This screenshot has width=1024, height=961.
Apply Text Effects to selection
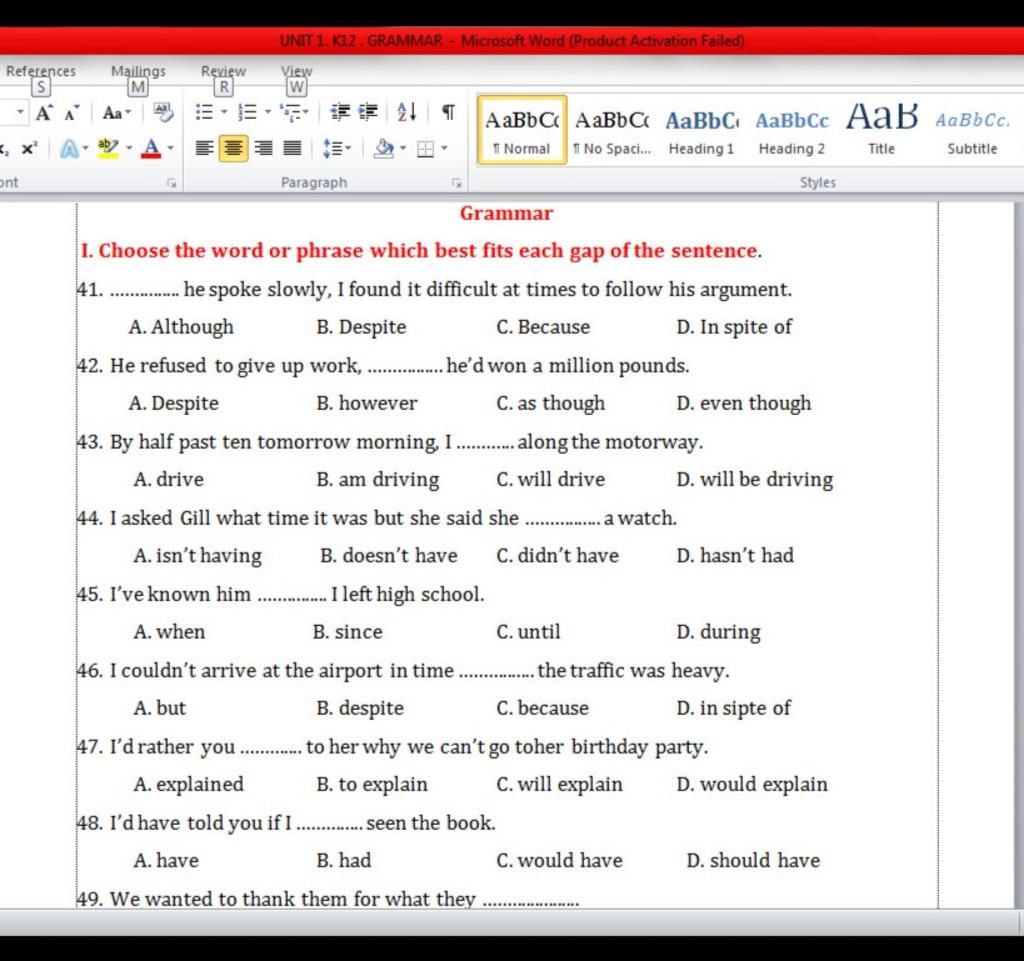point(69,149)
